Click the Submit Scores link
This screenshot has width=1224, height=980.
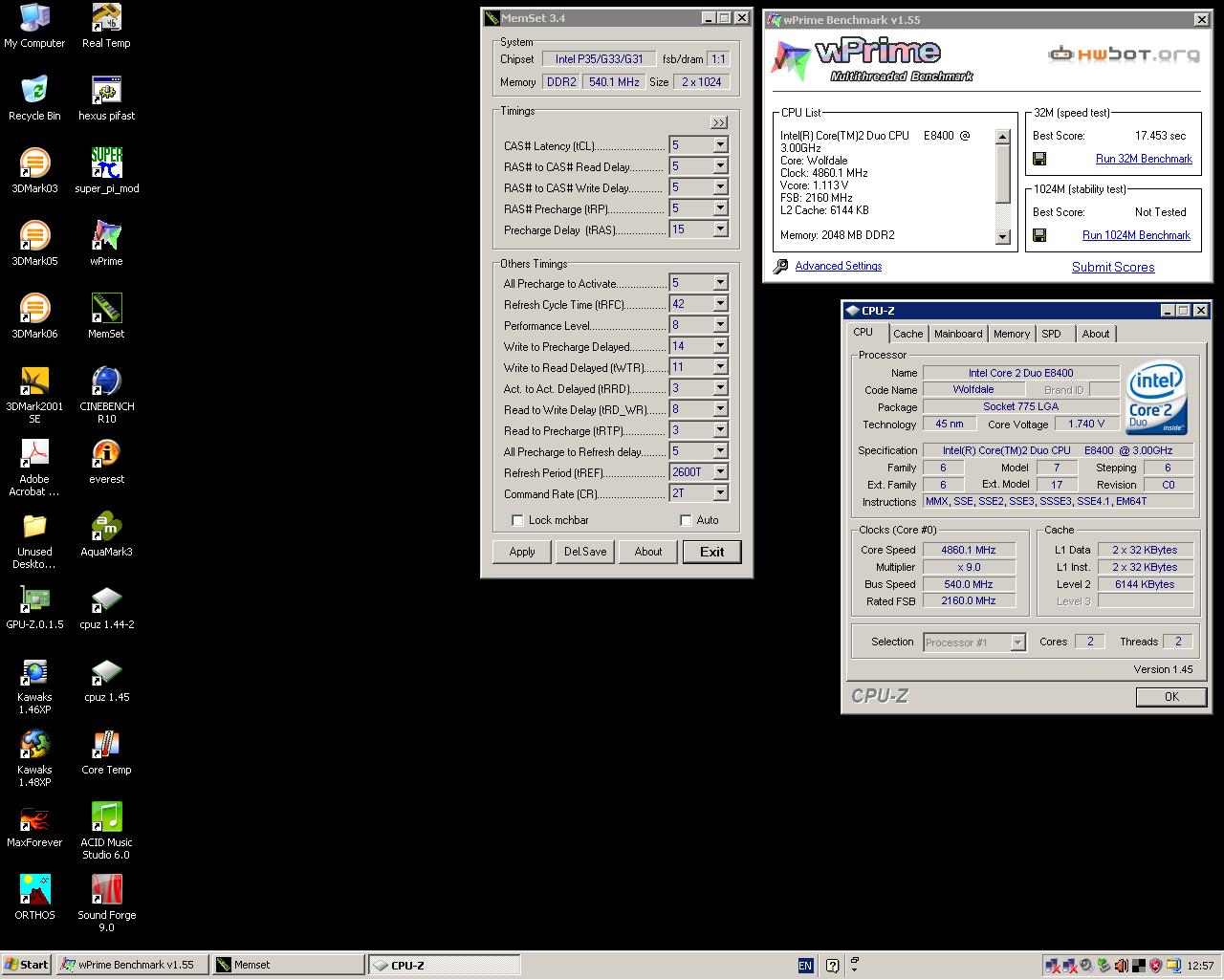[x=1113, y=267]
